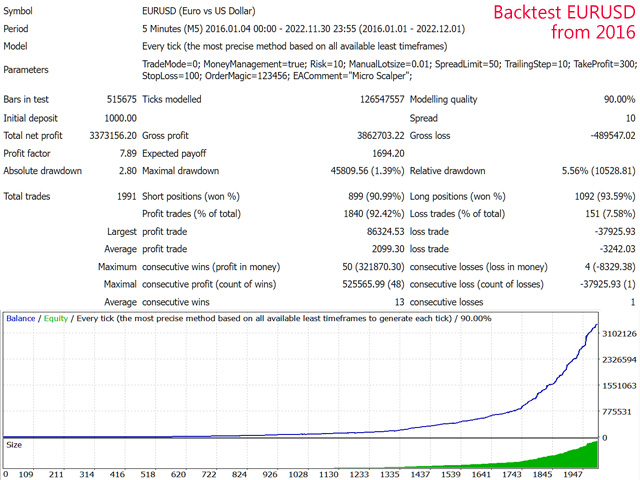Select the Ticks modelled value 126547557
Image resolution: width=640 pixels, height=480 pixels.
click(382, 100)
